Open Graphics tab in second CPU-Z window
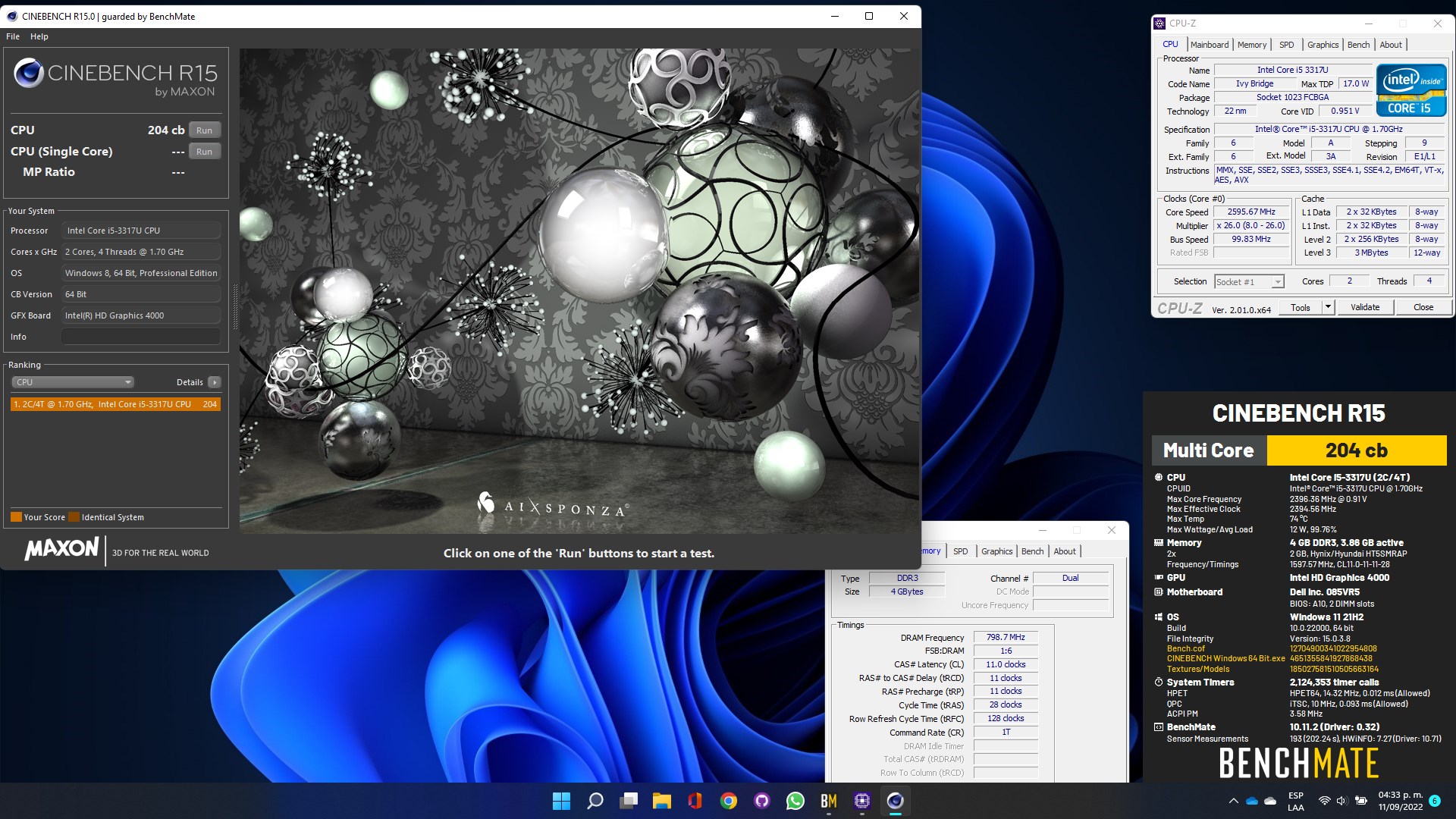 [996, 551]
